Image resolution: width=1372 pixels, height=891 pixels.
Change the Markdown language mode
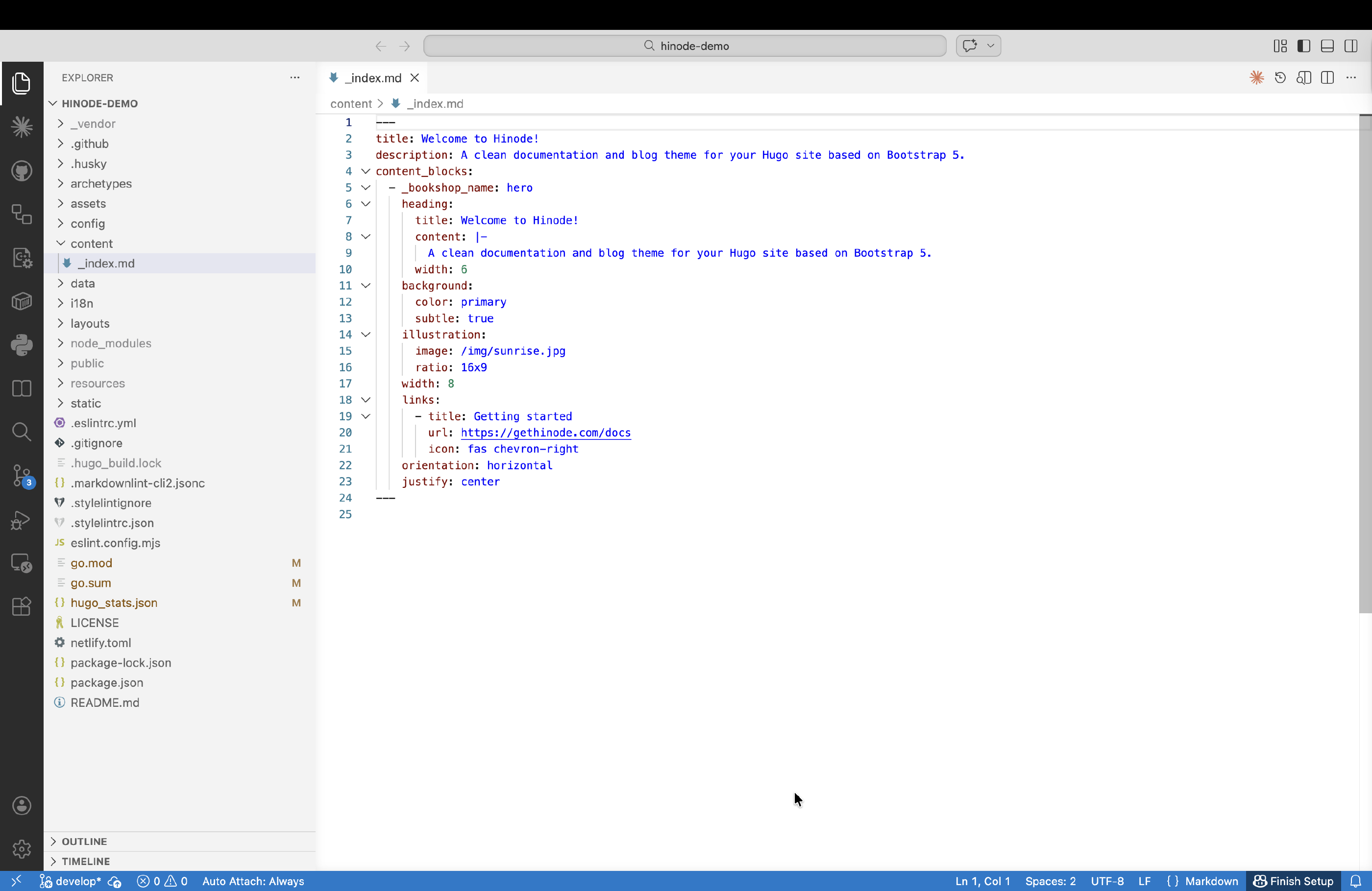1211,881
